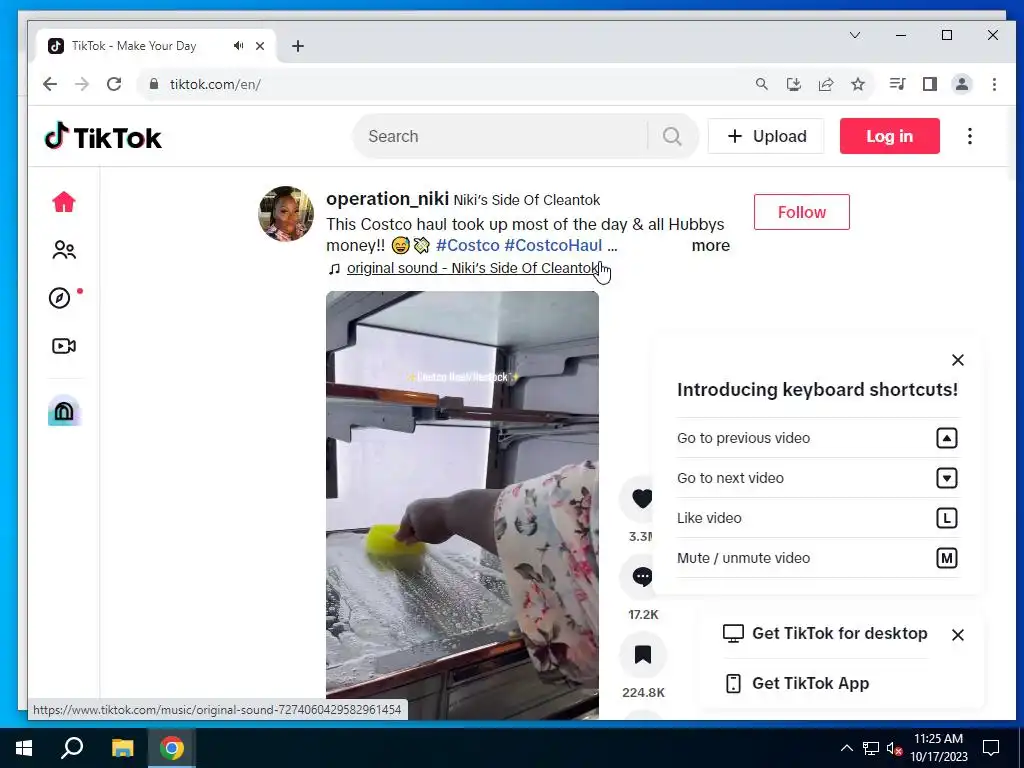
Task: Open Chrome's three-dot menu
Action: (994, 84)
